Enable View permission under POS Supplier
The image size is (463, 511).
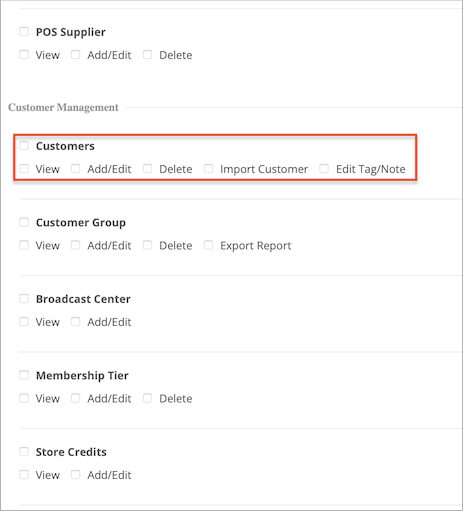[x=24, y=55]
